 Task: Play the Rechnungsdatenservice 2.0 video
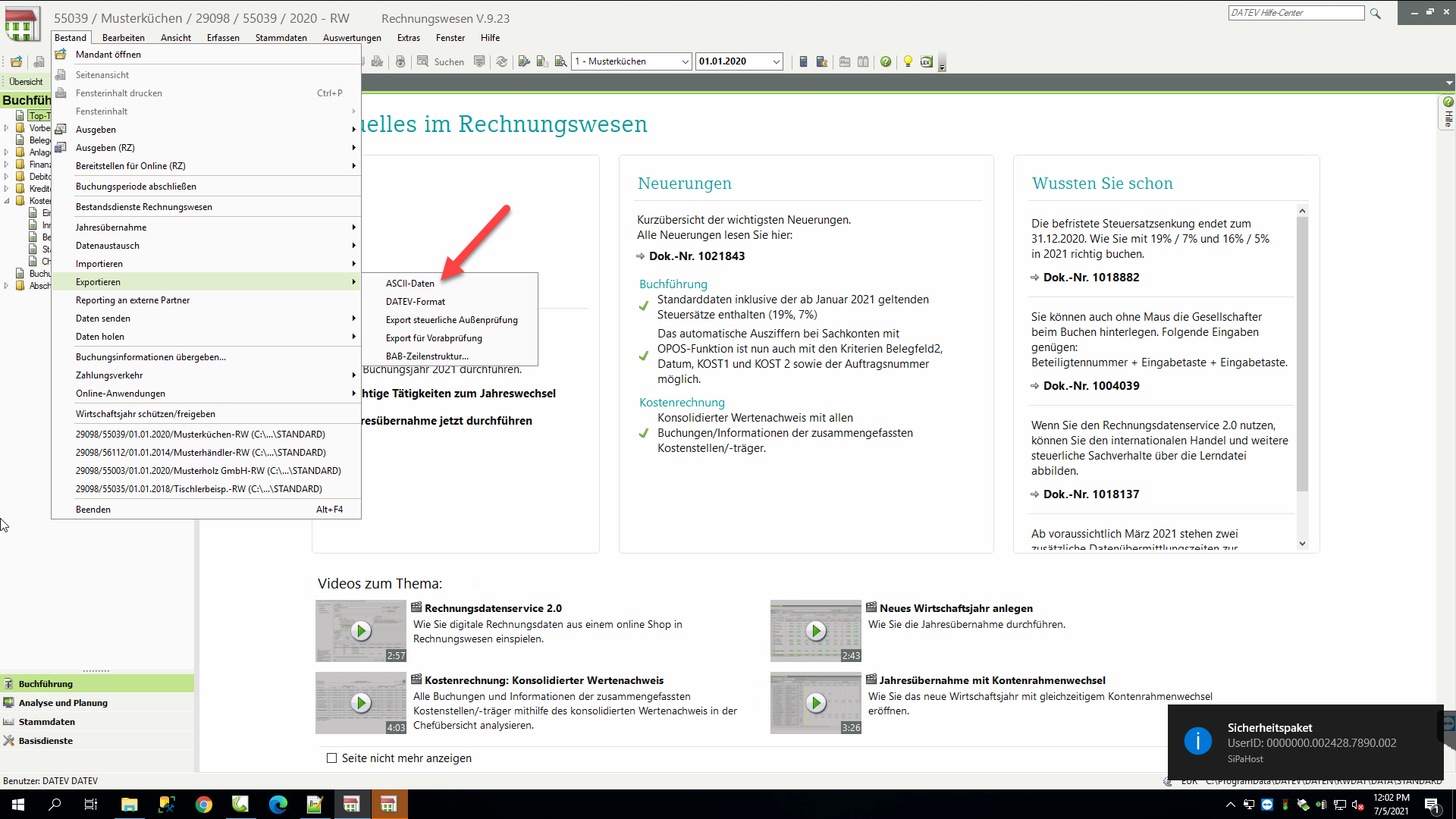coord(361,630)
